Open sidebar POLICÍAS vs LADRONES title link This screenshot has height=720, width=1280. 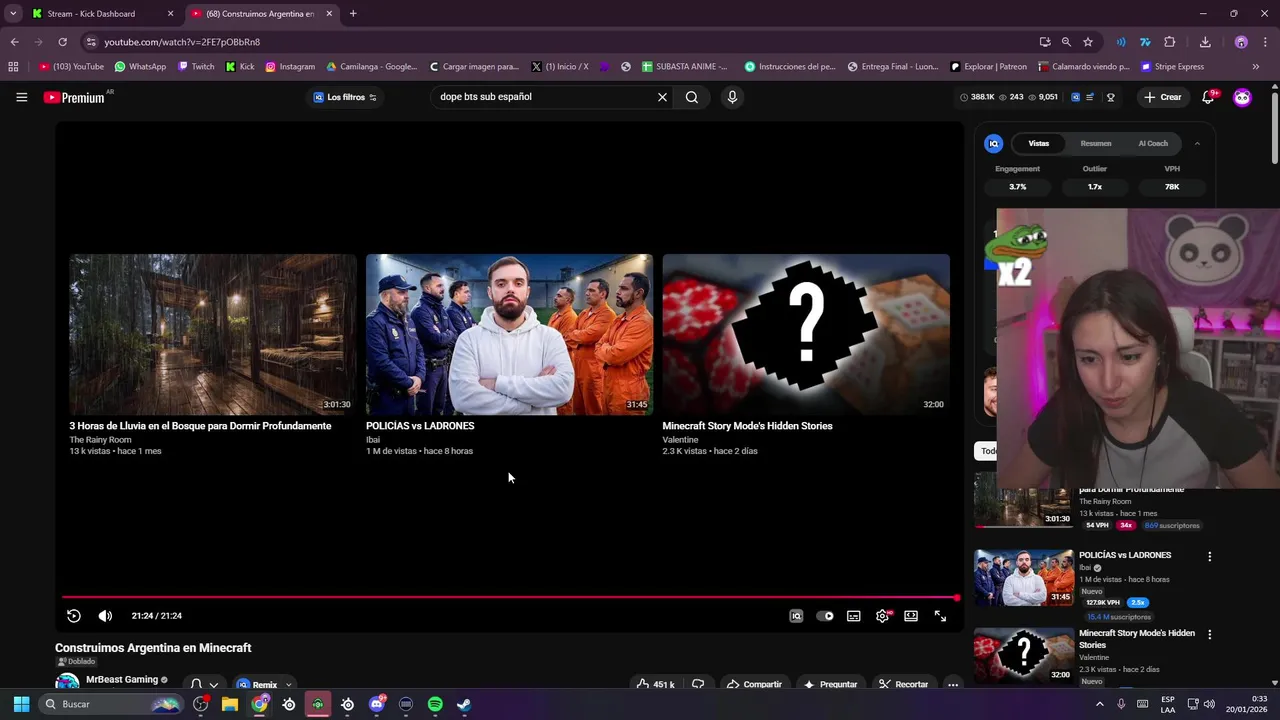pyautogui.click(x=1125, y=555)
